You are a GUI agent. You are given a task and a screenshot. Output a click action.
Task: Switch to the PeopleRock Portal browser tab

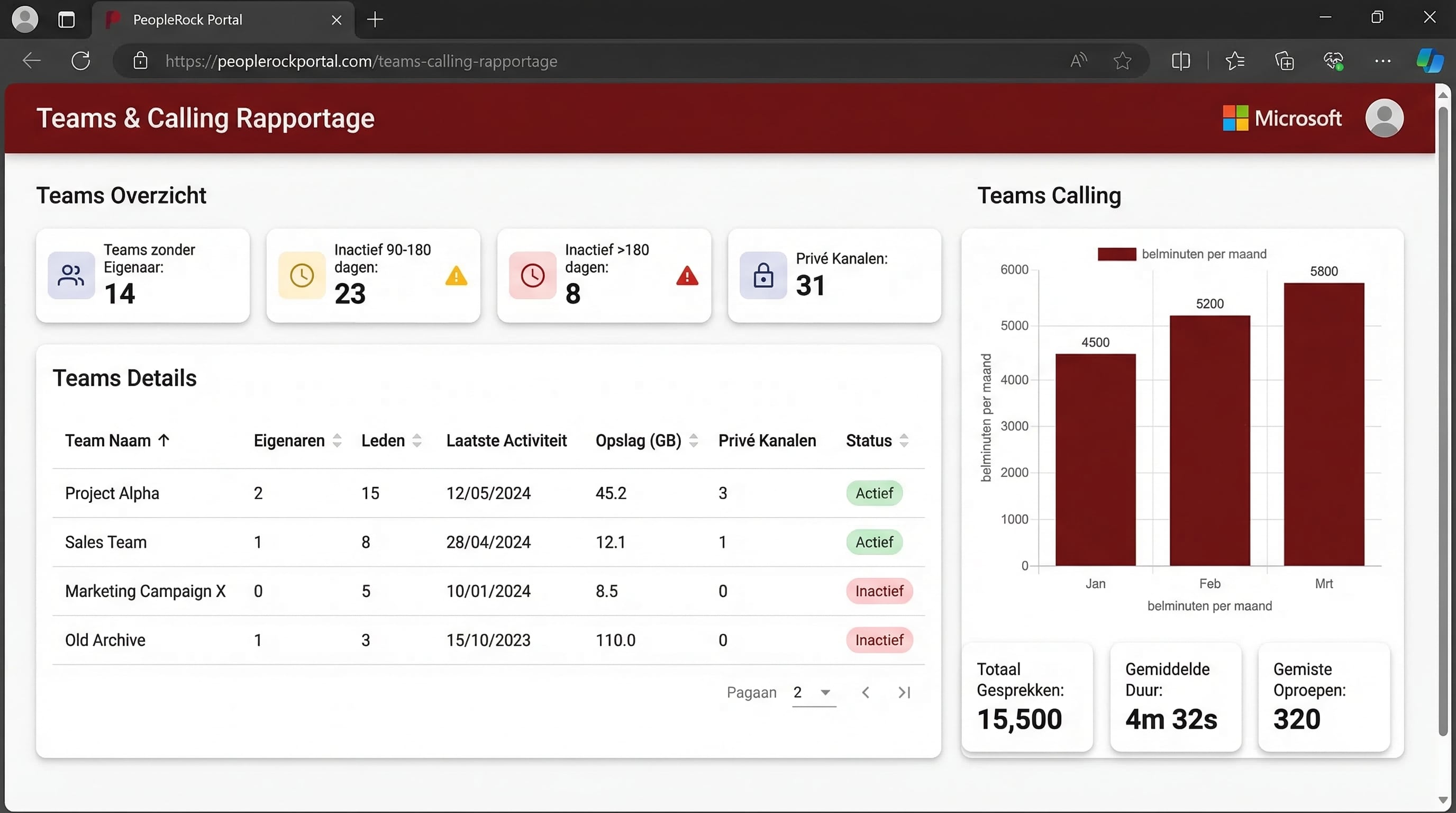tap(187, 19)
